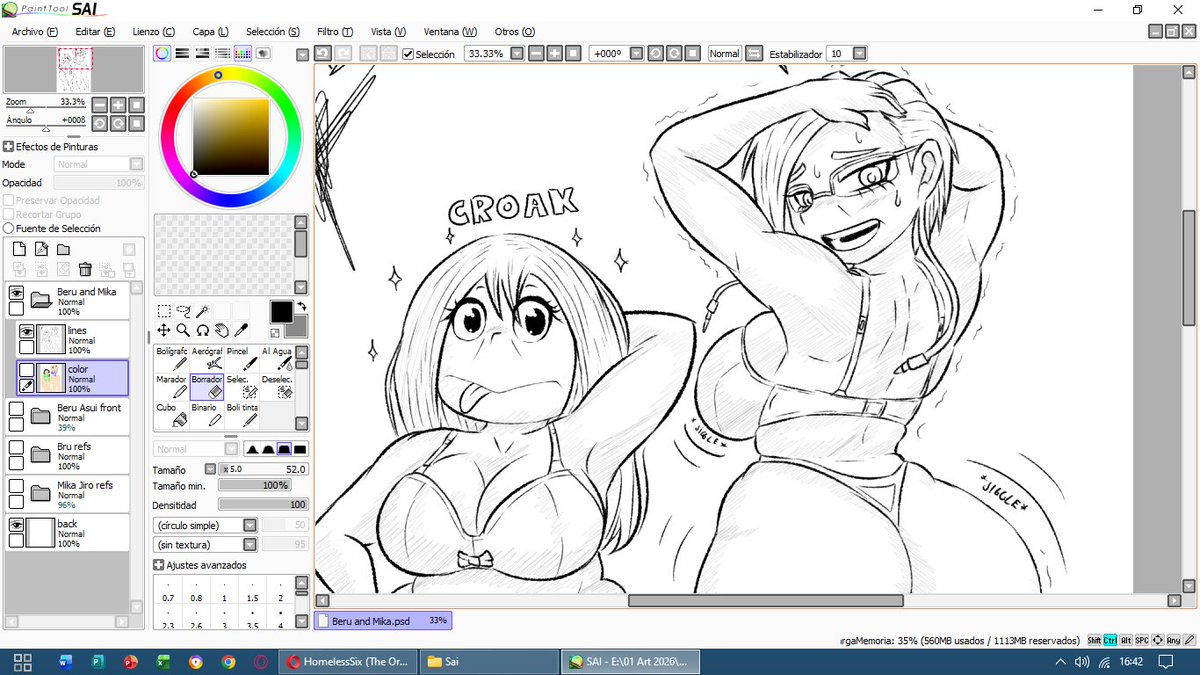Viewport: 1200px width, 675px height.
Task: Select the Marador marker tool
Action: tap(172, 386)
